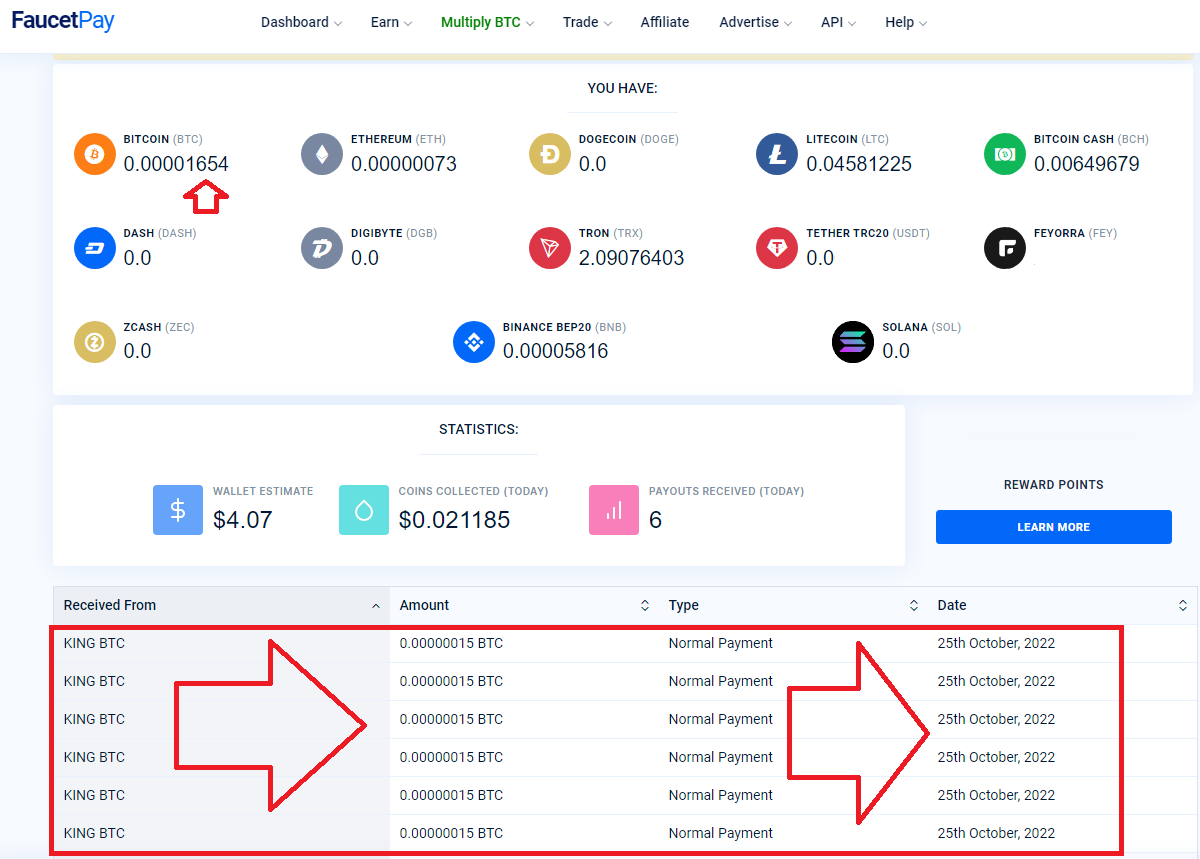Click the Litecoin balance 0.04581225
The image size is (1200, 859).
[859, 164]
